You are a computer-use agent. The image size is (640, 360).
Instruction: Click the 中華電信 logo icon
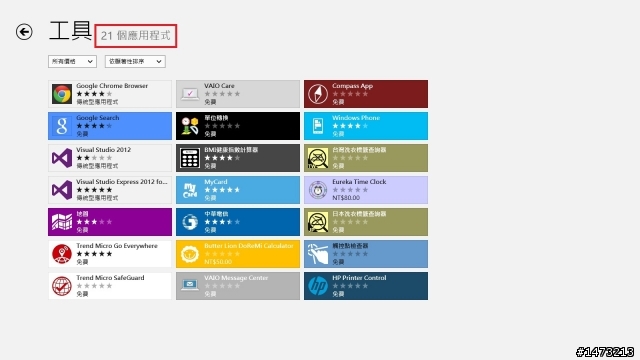(190, 222)
